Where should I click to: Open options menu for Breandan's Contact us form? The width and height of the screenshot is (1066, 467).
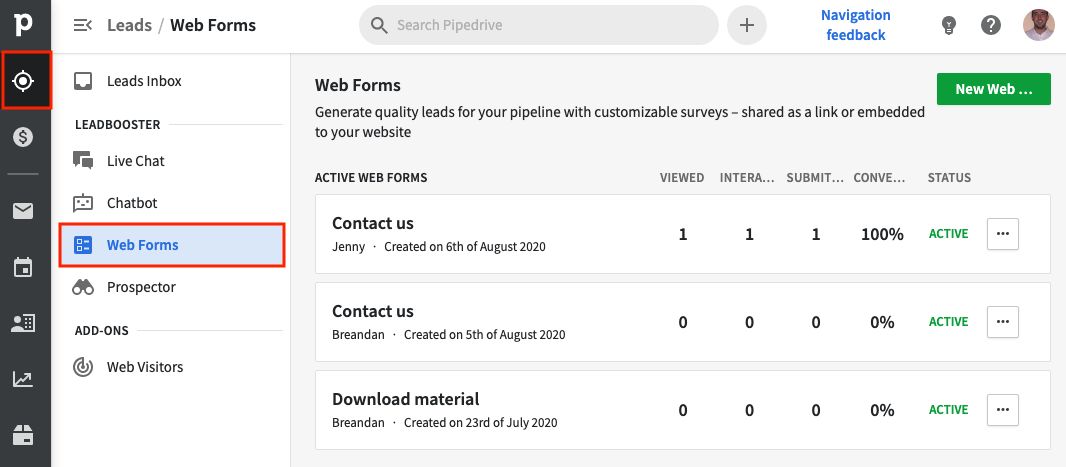pos(1002,322)
